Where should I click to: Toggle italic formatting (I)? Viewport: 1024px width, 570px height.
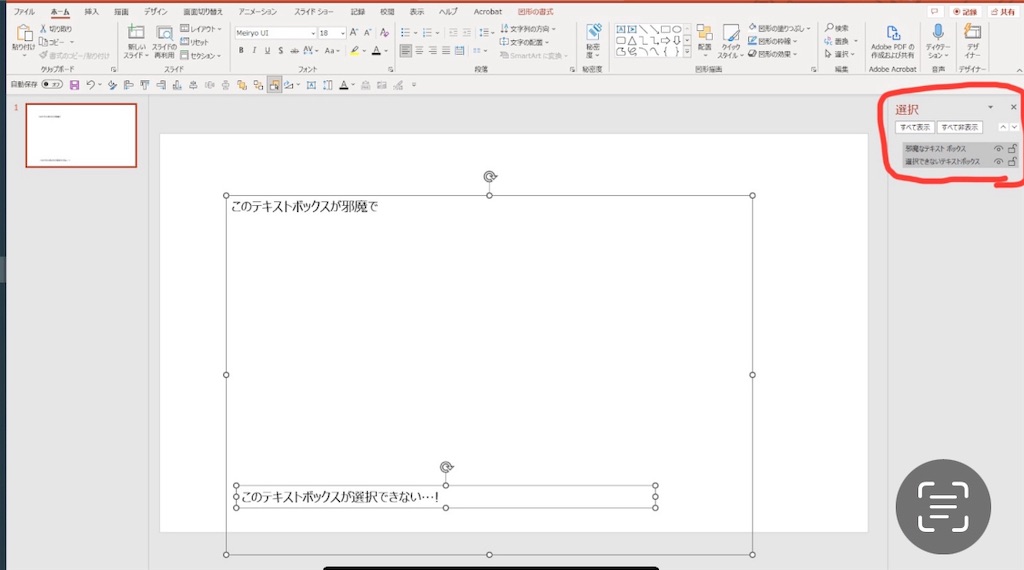point(254,50)
